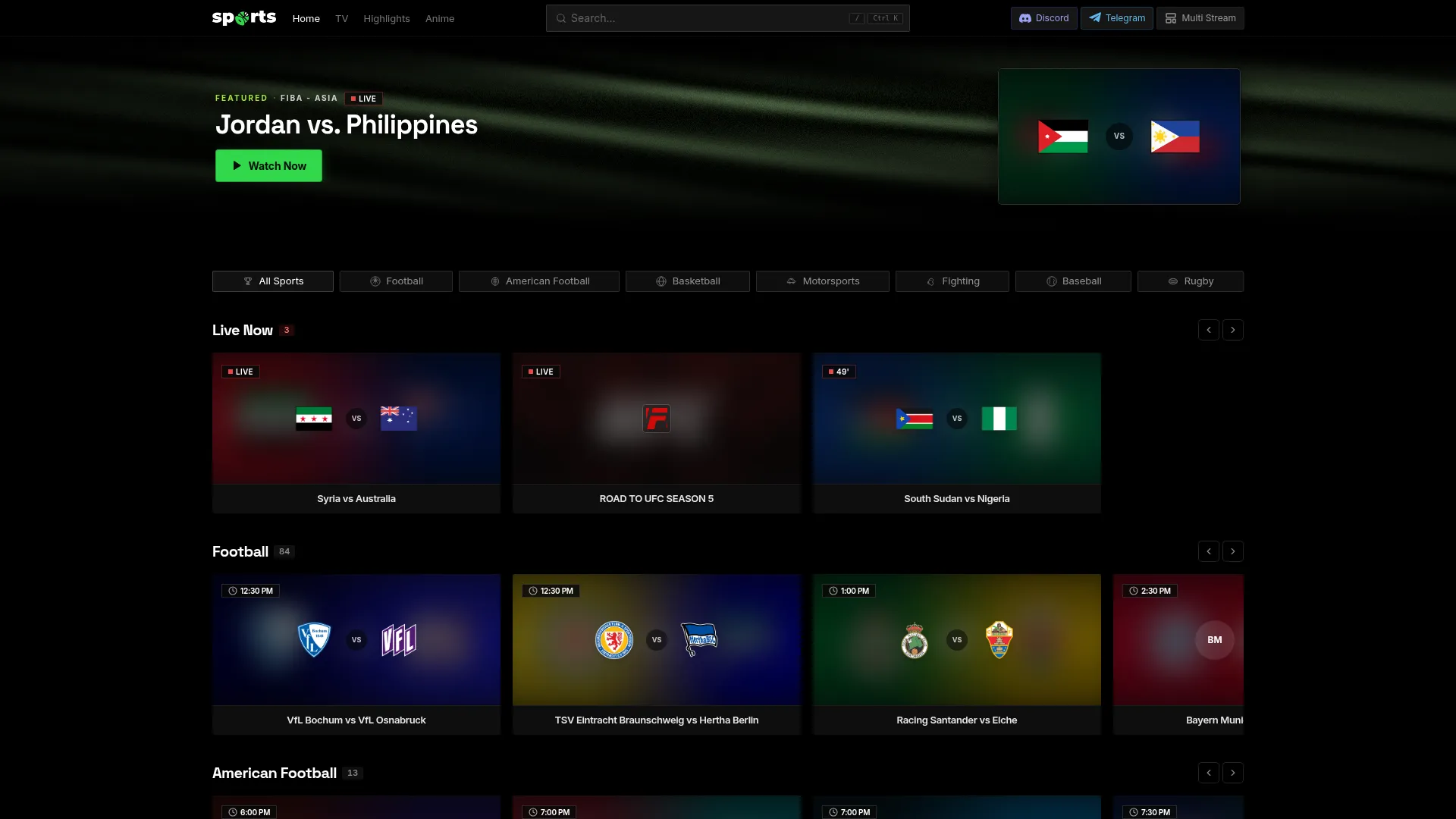Image resolution: width=1456 pixels, height=819 pixels.
Task: Click South Sudan vs Nigeria title
Action: 957,499
